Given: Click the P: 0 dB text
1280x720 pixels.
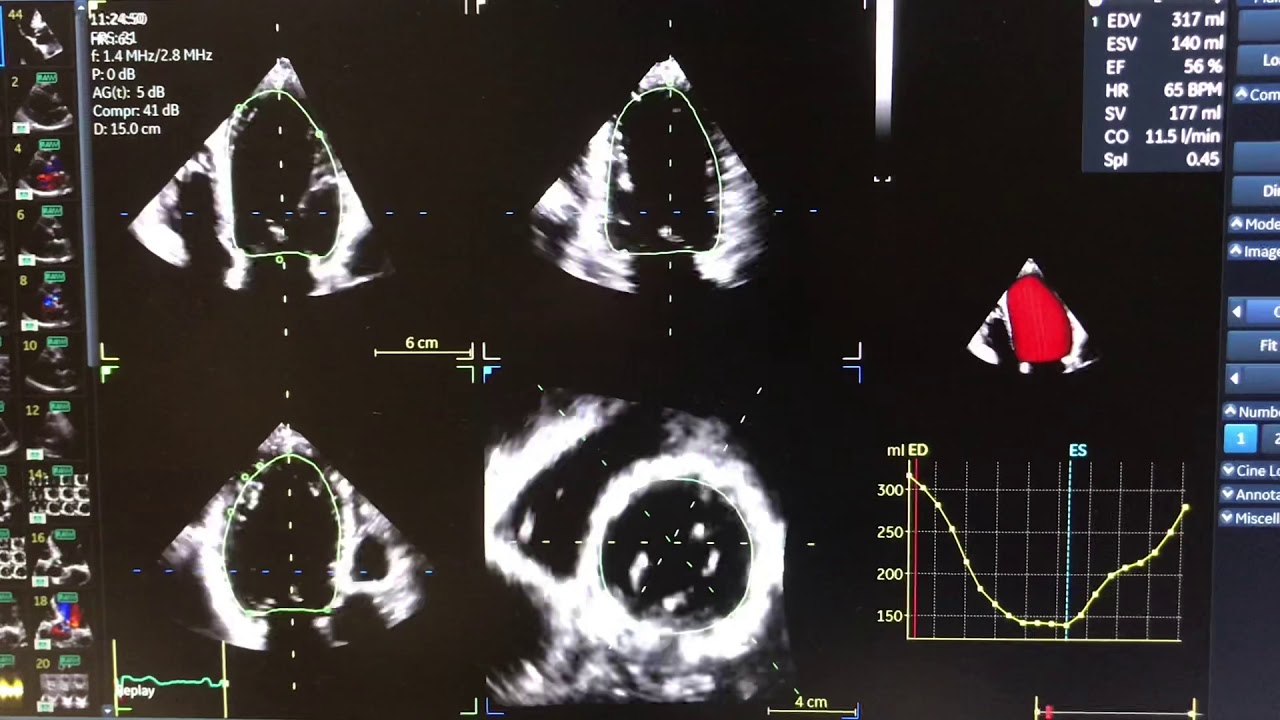Looking at the screenshot, I should coord(113,74).
